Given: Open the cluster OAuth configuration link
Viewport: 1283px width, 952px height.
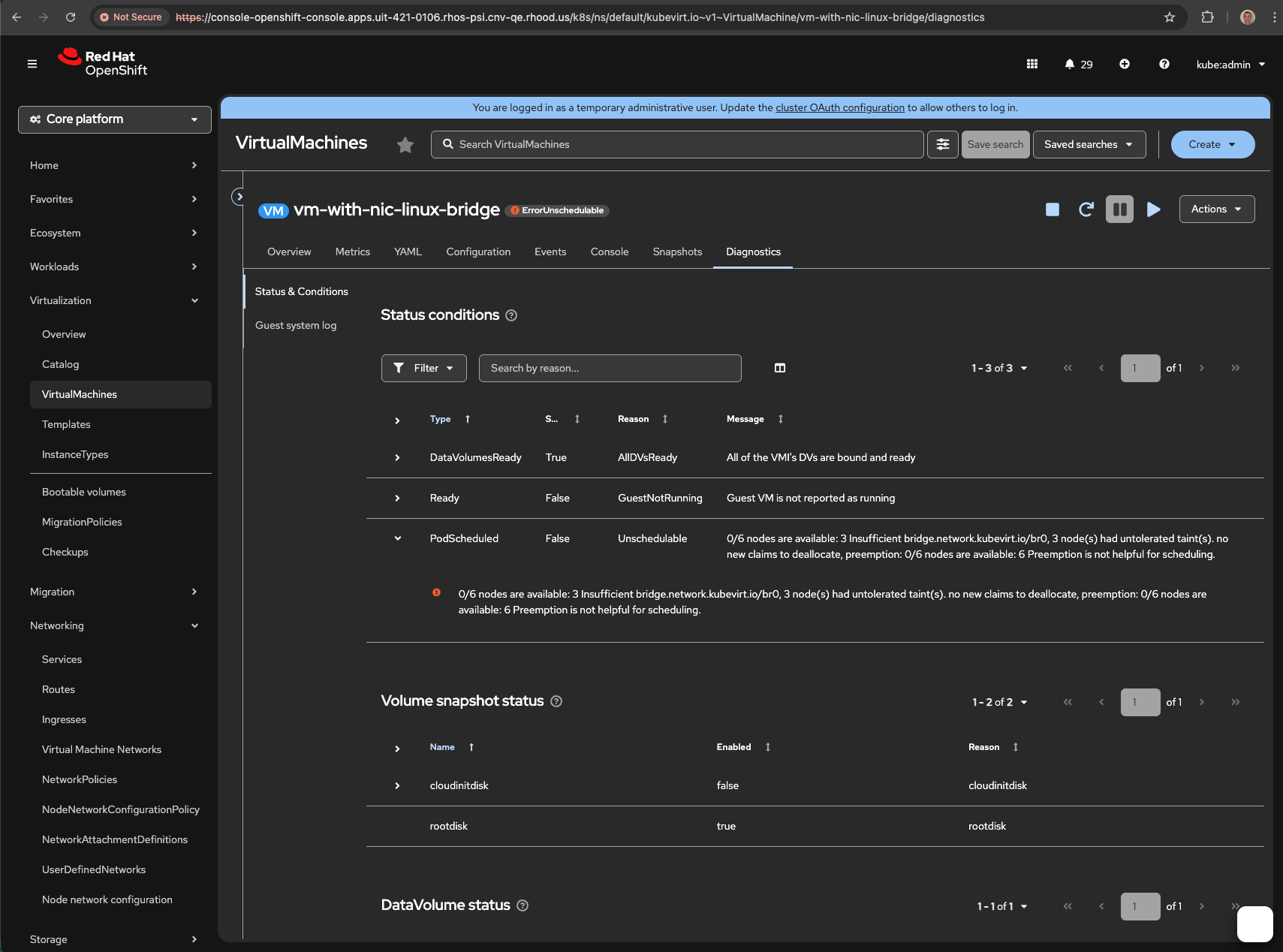Looking at the screenshot, I should point(839,108).
